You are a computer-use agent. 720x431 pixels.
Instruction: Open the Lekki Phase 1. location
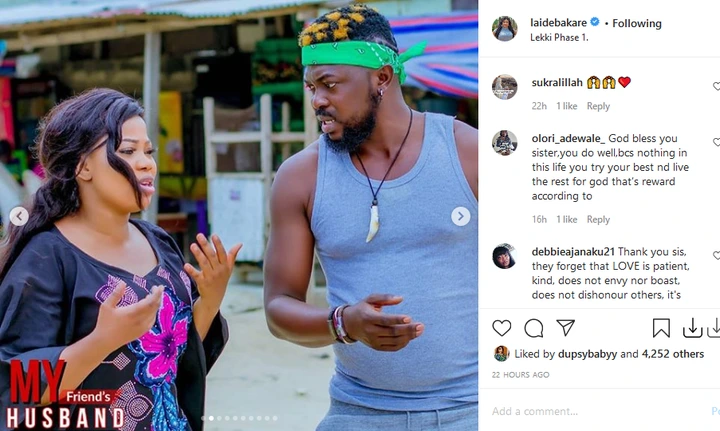pyautogui.click(x=559, y=38)
